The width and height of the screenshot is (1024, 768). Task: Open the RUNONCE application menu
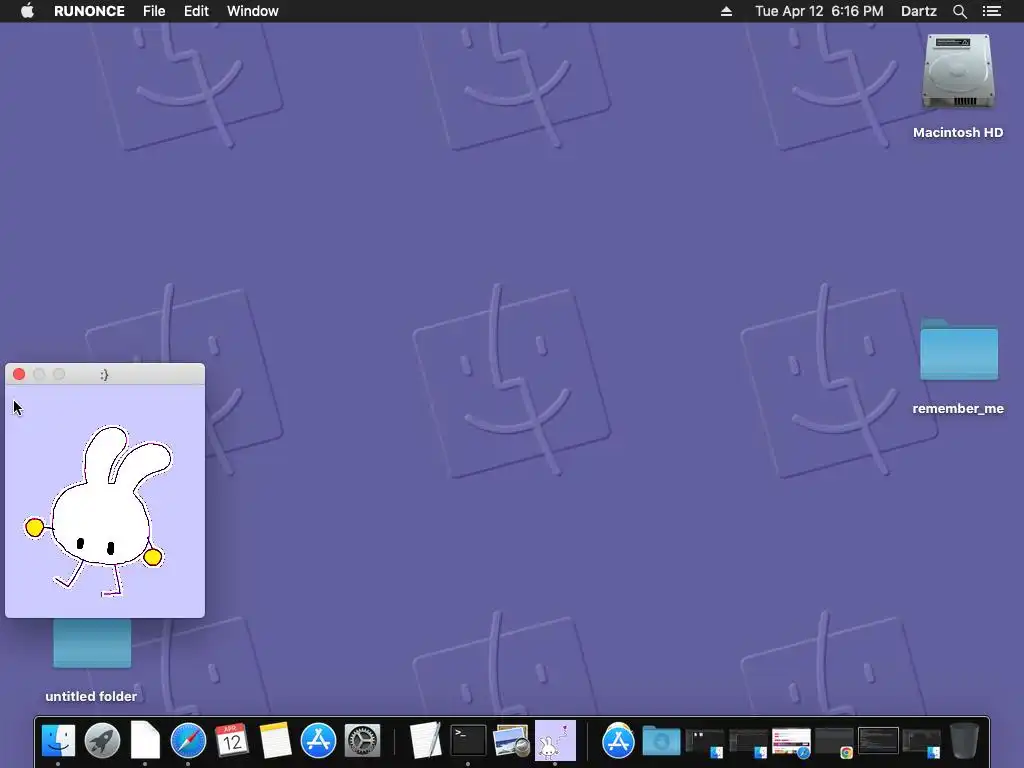[x=89, y=11]
